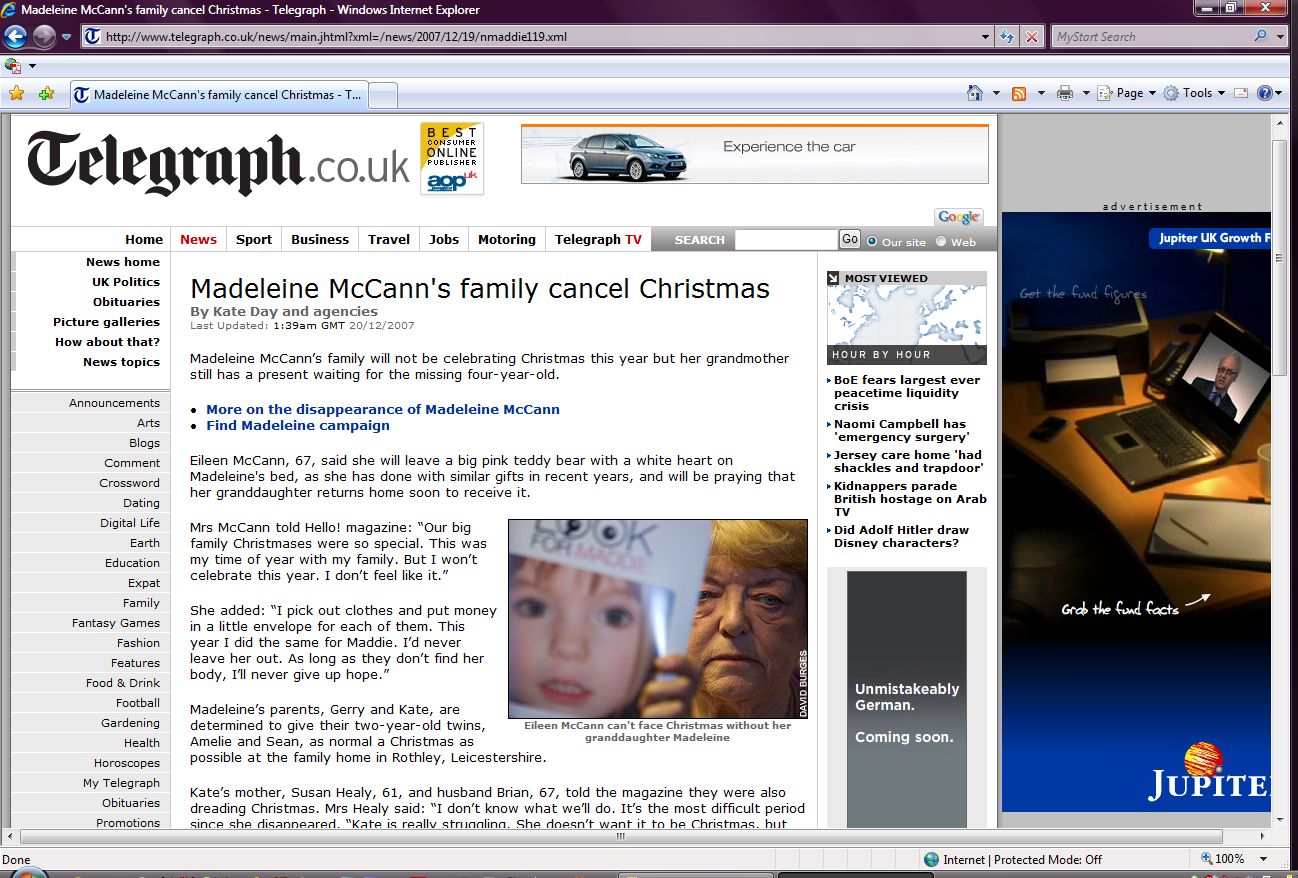Click the Print icon in toolbar
The image size is (1298, 878).
coord(1065,93)
